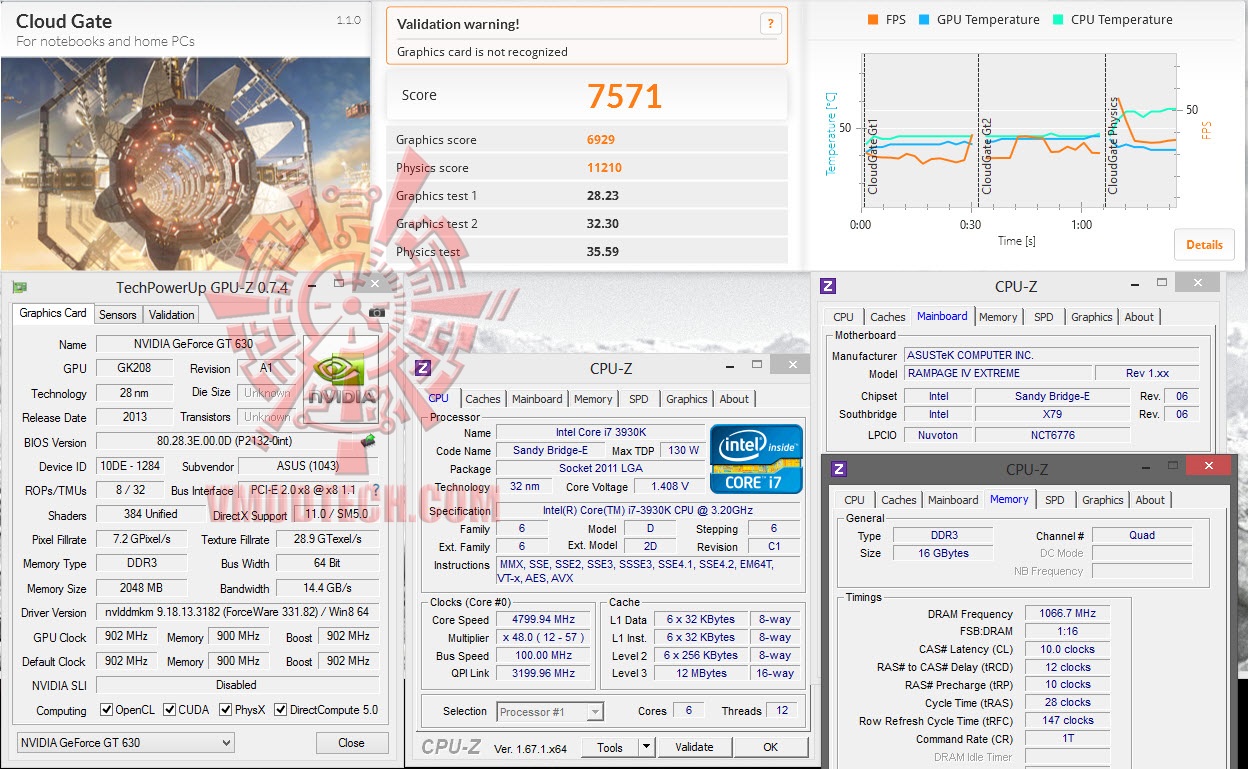This screenshot has width=1248, height=769.
Task: Click the CloudGatePhysics marker on the chart
Action: 1112,145
